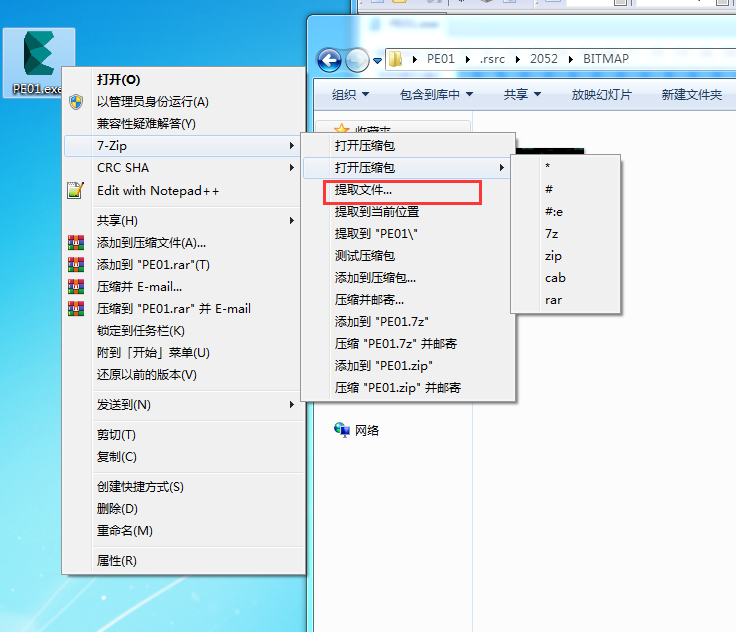Expand the CRC SHA submenu arrow
The height and width of the screenshot is (632, 736).
(291, 168)
